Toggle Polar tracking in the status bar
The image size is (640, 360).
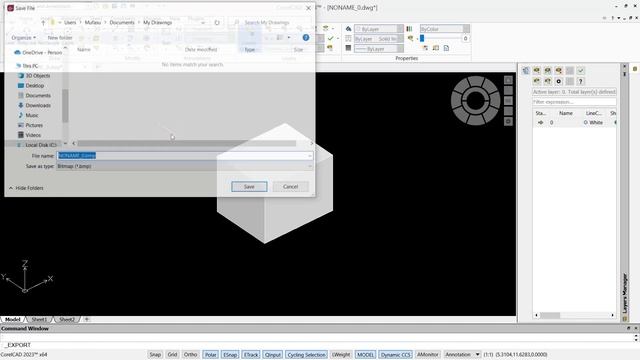point(210,355)
